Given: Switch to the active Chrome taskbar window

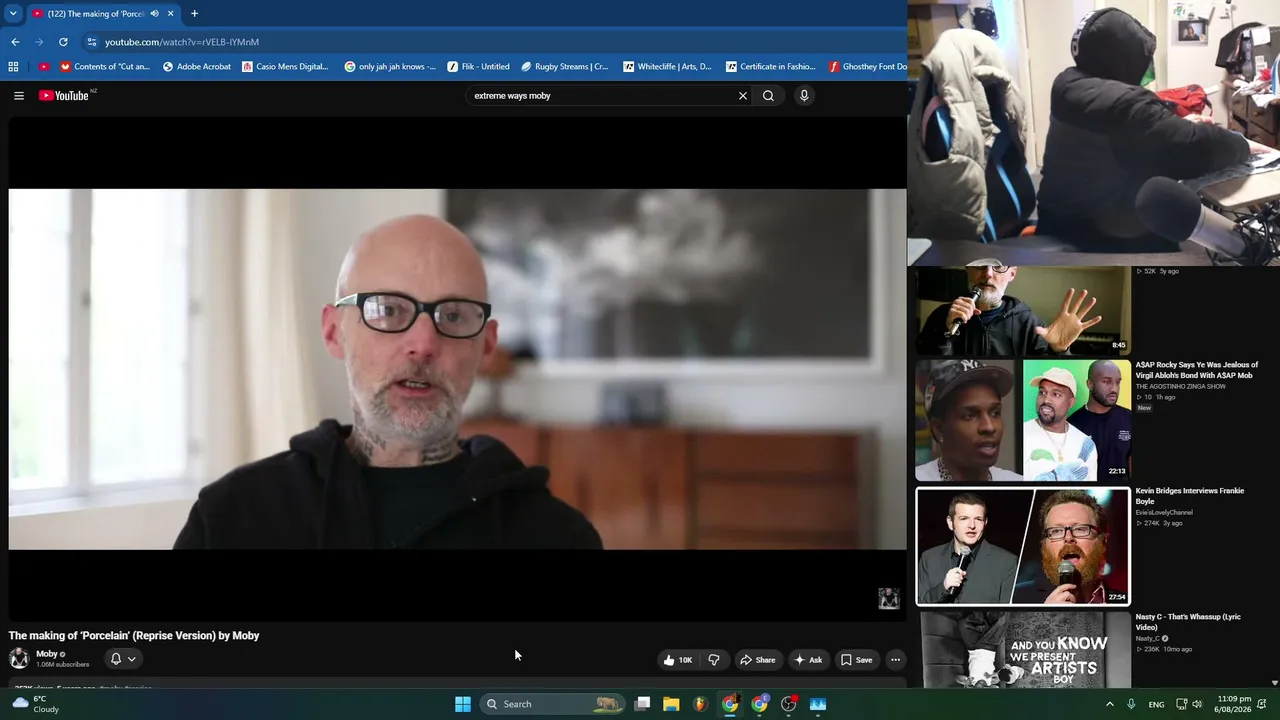Looking at the screenshot, I should click(x=730, y=704).
